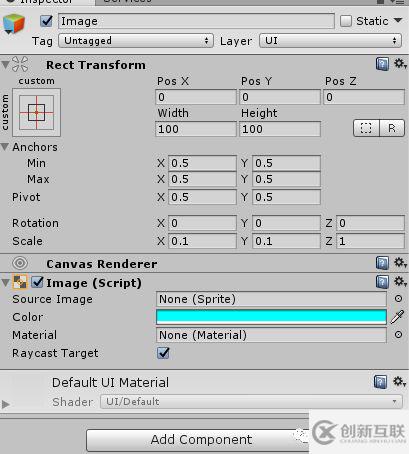Open the Tag Untagged dropdown
409x454 pixels.
click(136, 41)
